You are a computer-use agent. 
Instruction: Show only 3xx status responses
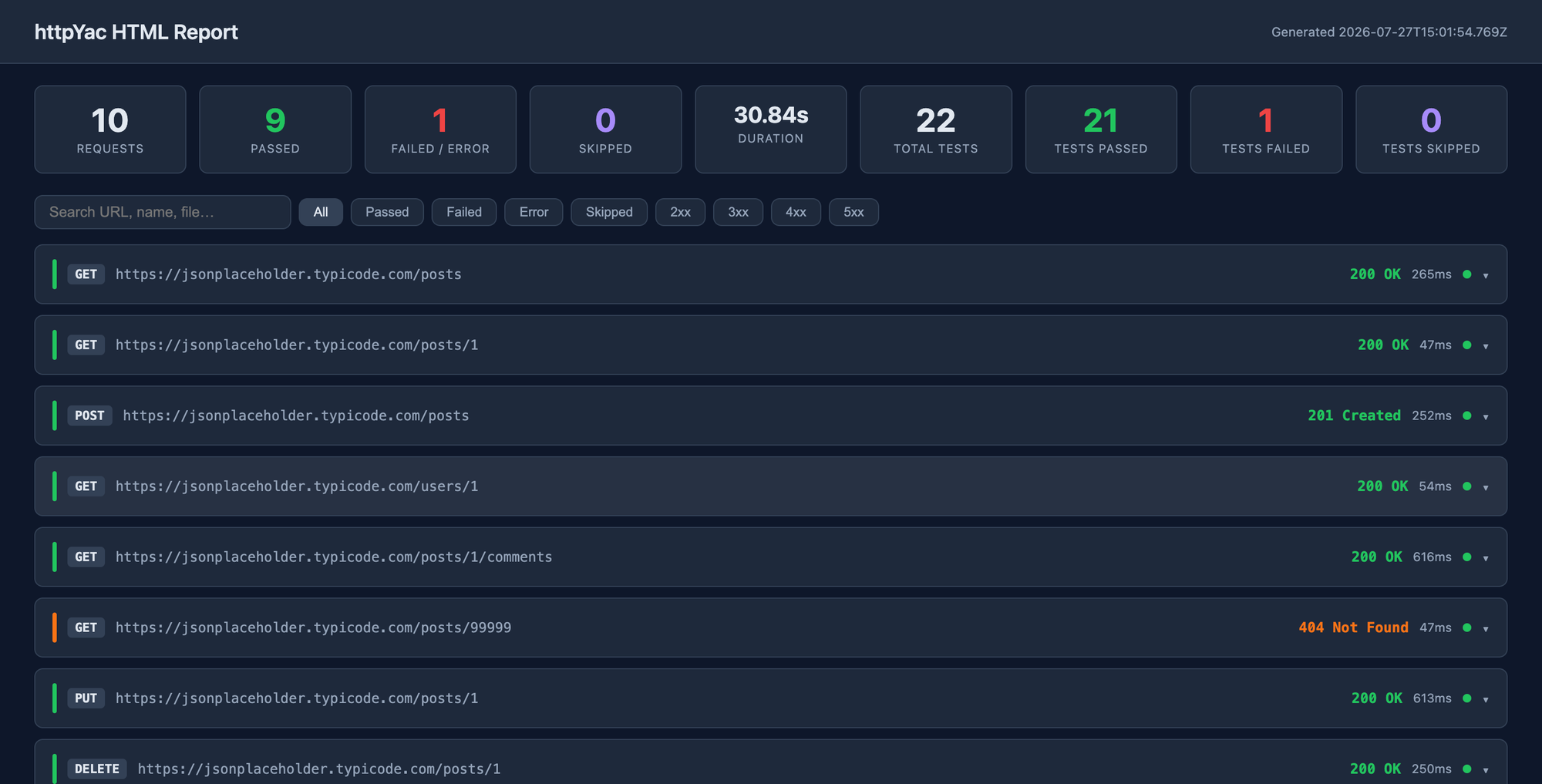[738, 212]
